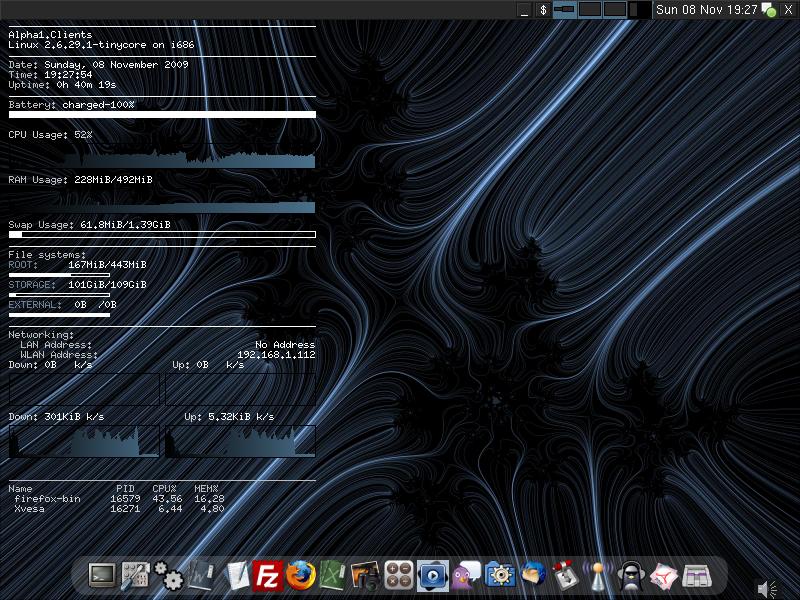The image size is (800, 600).
Task: Click the speaker volume icon
Action: pos(767,589)
